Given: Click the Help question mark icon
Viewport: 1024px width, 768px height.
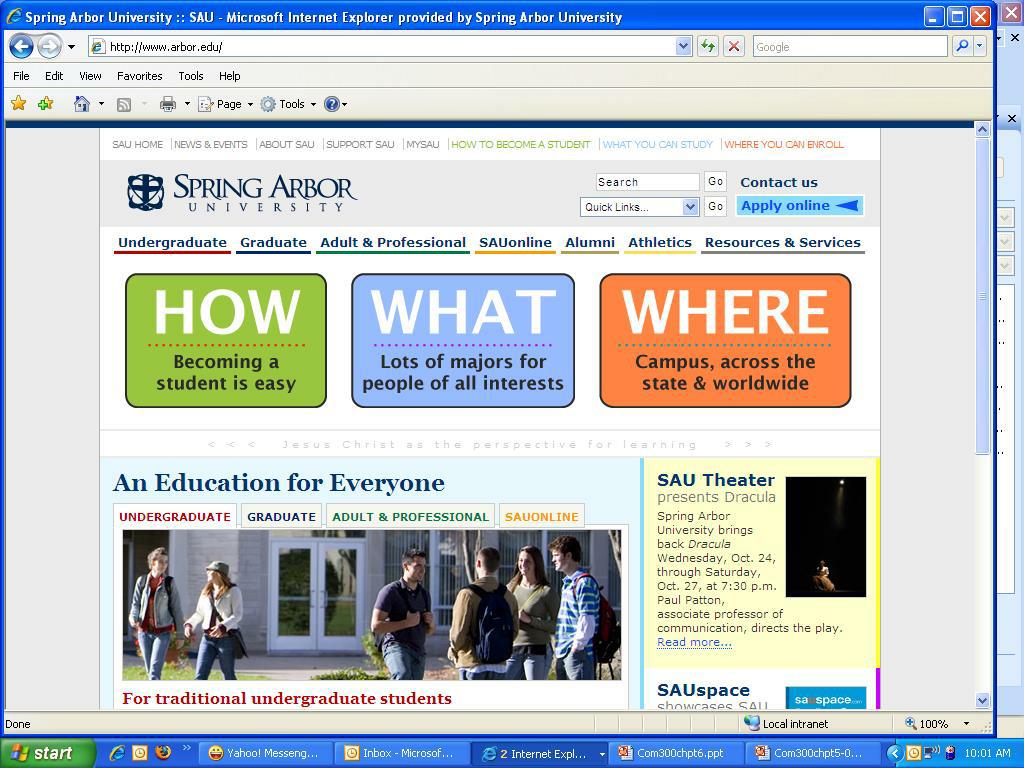Looking at the screenshot, I should point(332,104).
